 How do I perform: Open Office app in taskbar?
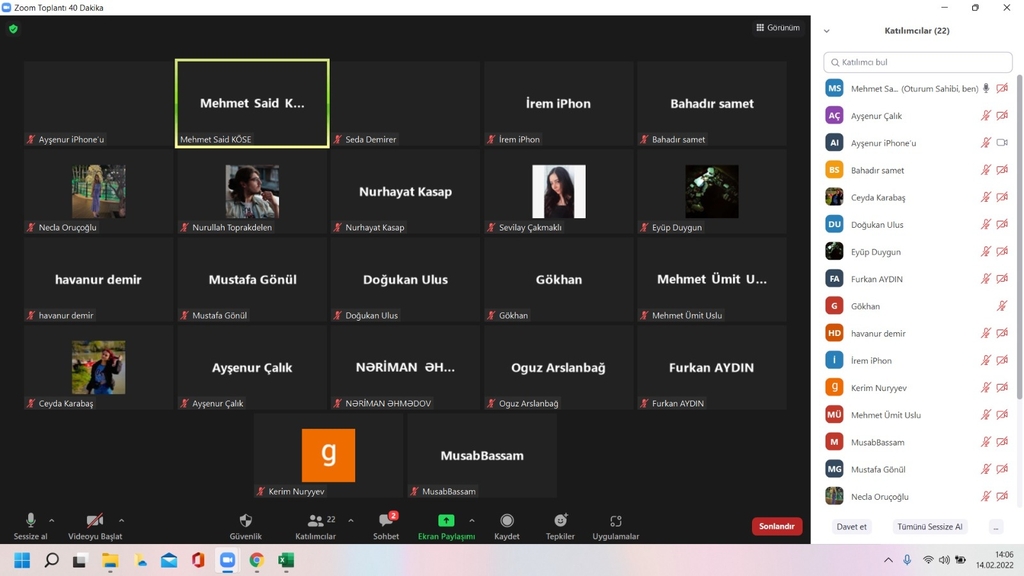(x=198, y=560)
